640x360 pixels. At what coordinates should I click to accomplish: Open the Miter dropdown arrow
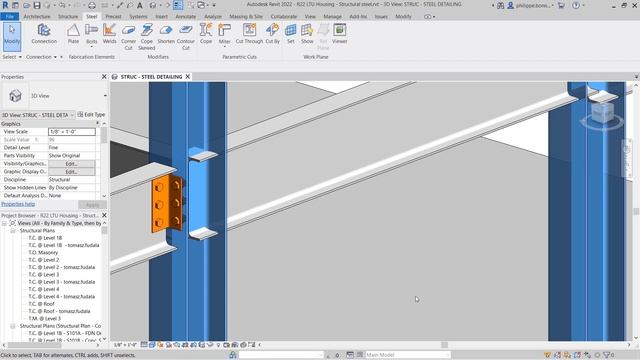[224, 47]
